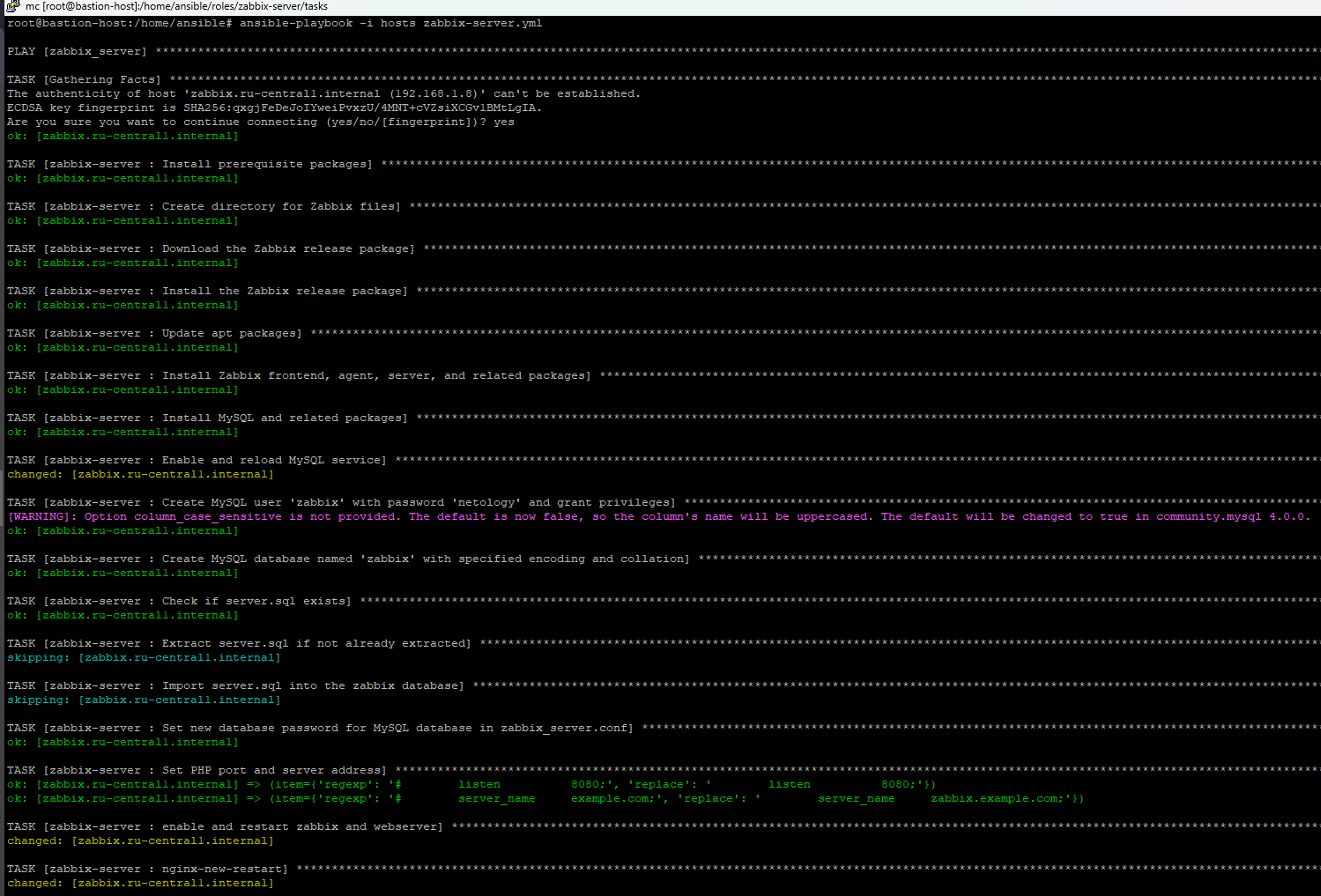
Task: Click ok result under Update apt packages
Action: tap(123, 348)
